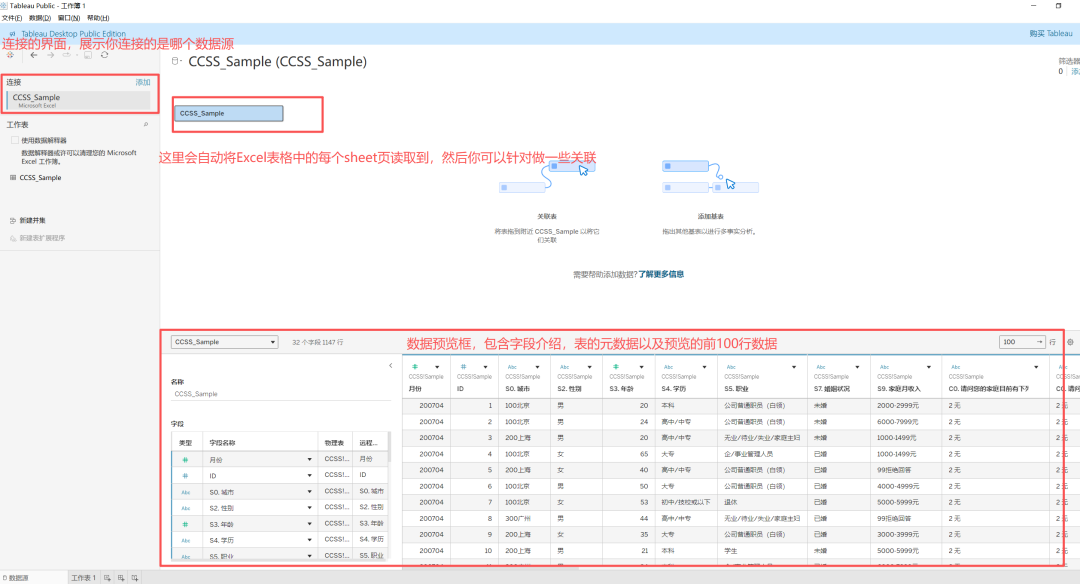This screenshot has width=1080, height=584.
Task: Open the CCSS_Sample table selector dropdown
Action: pos(225,342)
